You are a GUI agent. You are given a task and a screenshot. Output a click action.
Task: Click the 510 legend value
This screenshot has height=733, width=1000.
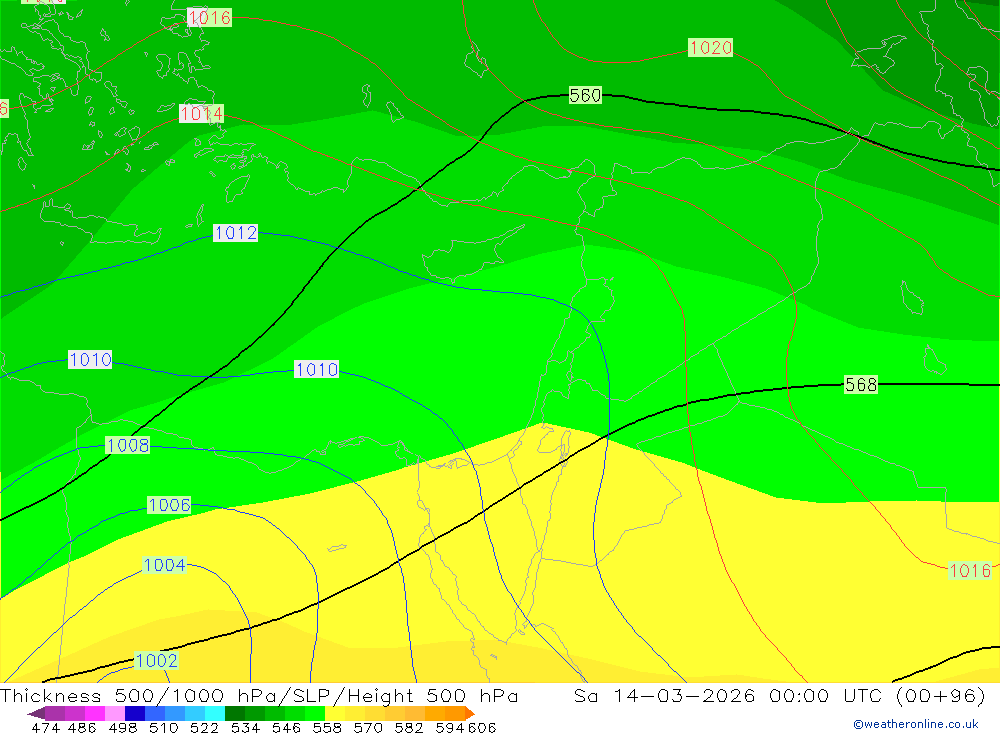[x=163, y=727]
